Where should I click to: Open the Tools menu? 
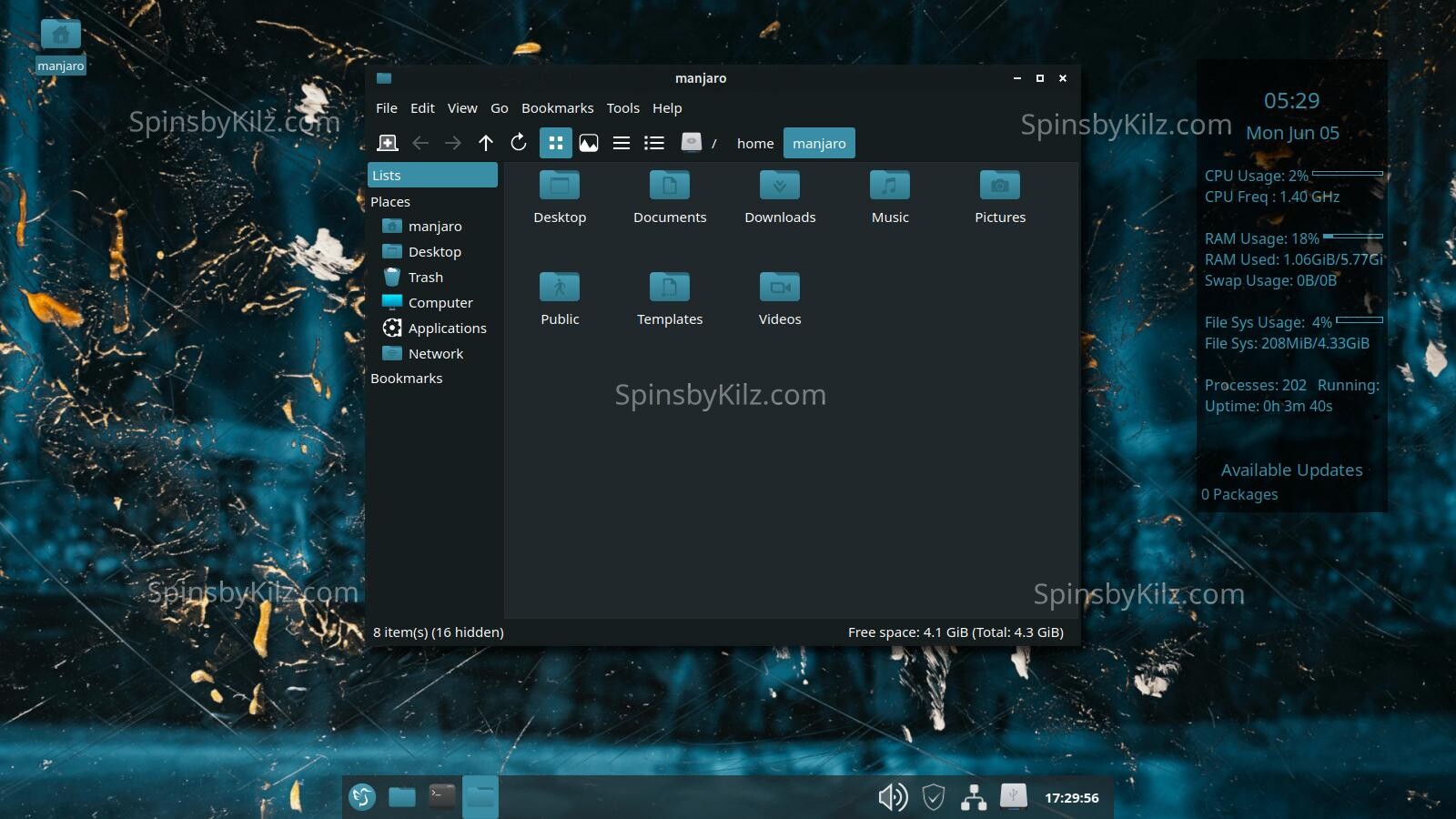622,108
